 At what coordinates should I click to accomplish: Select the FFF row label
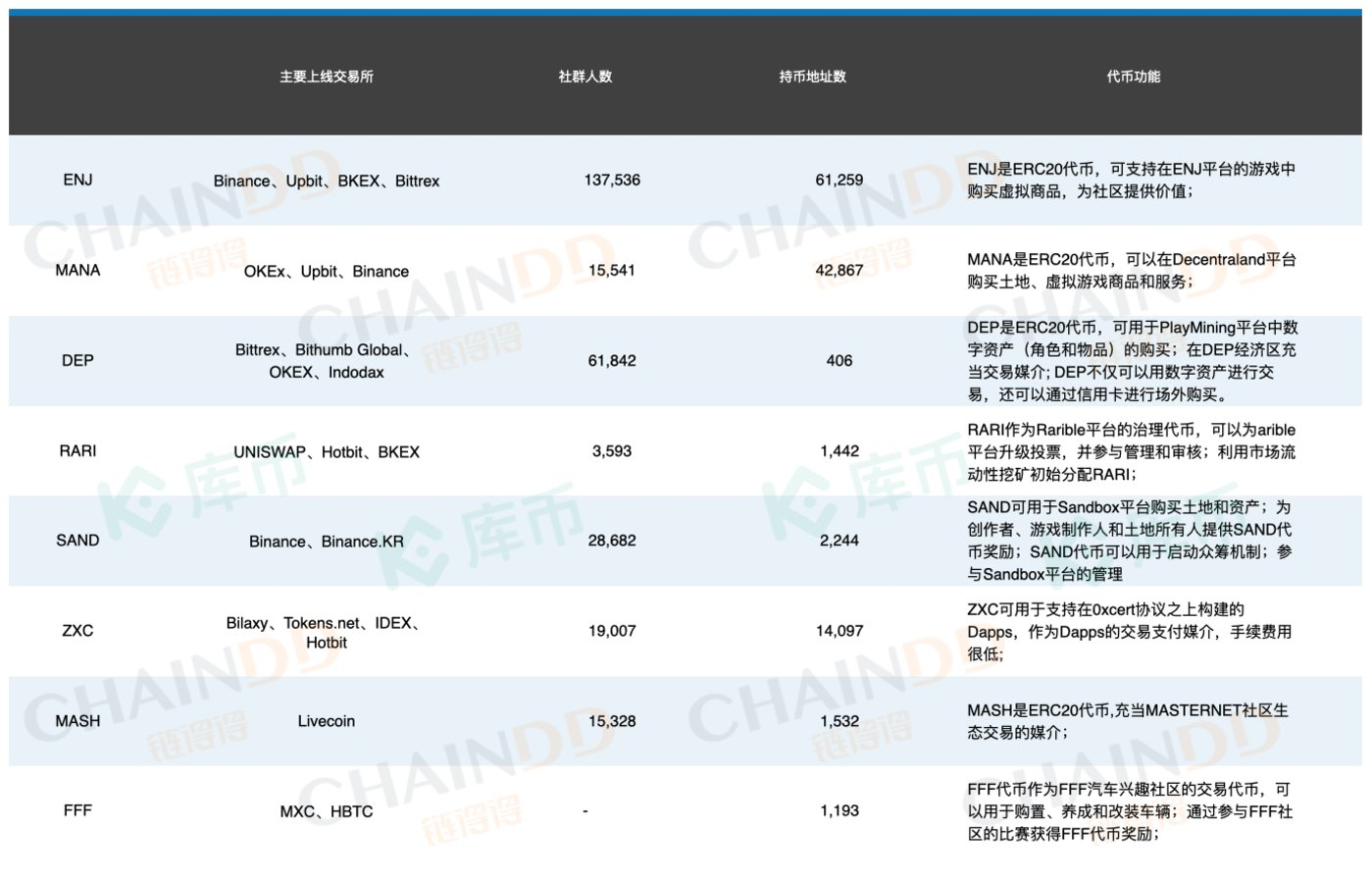click(x=77, y=810)
